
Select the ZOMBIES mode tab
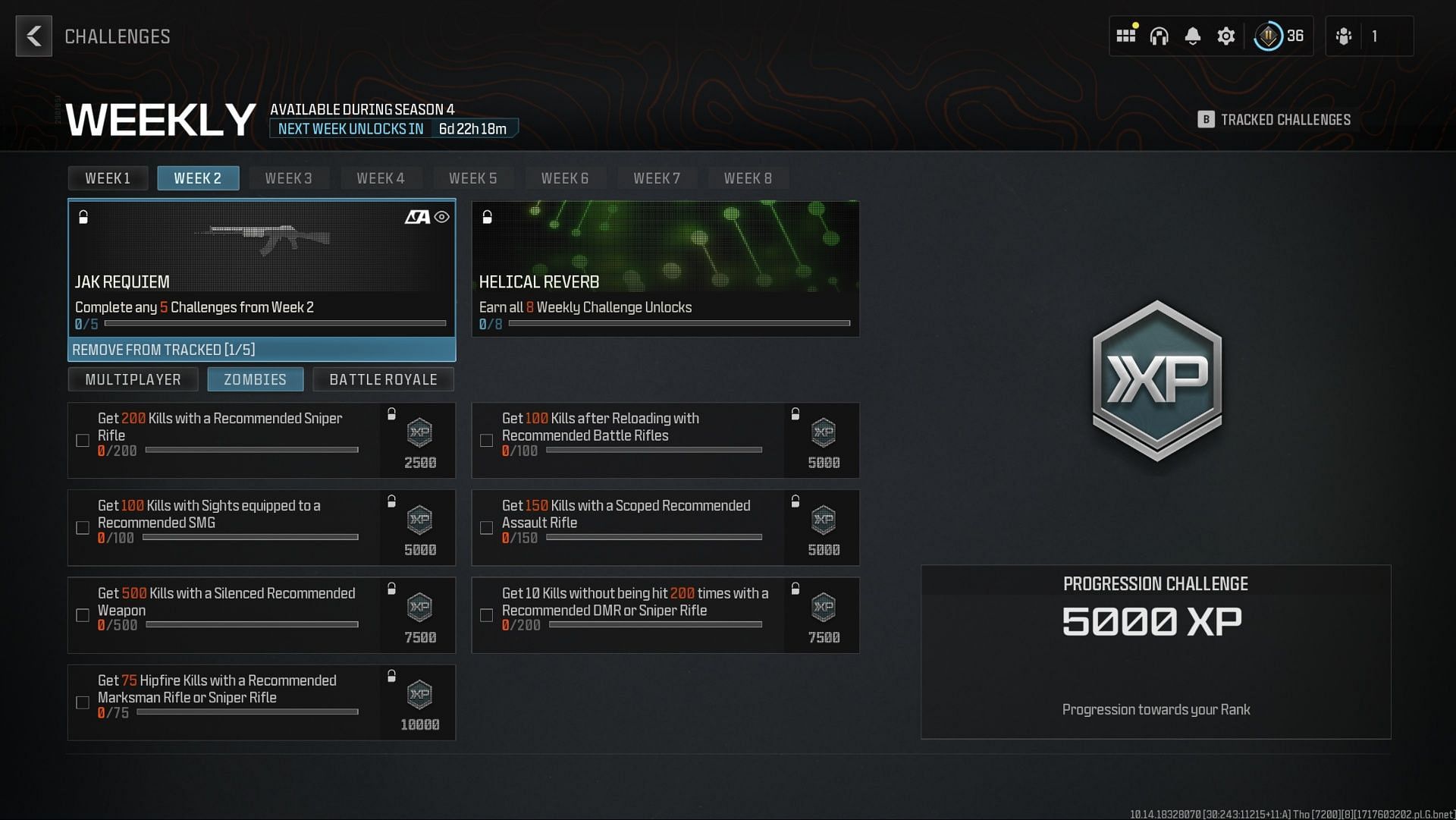(x=255, y=379)
